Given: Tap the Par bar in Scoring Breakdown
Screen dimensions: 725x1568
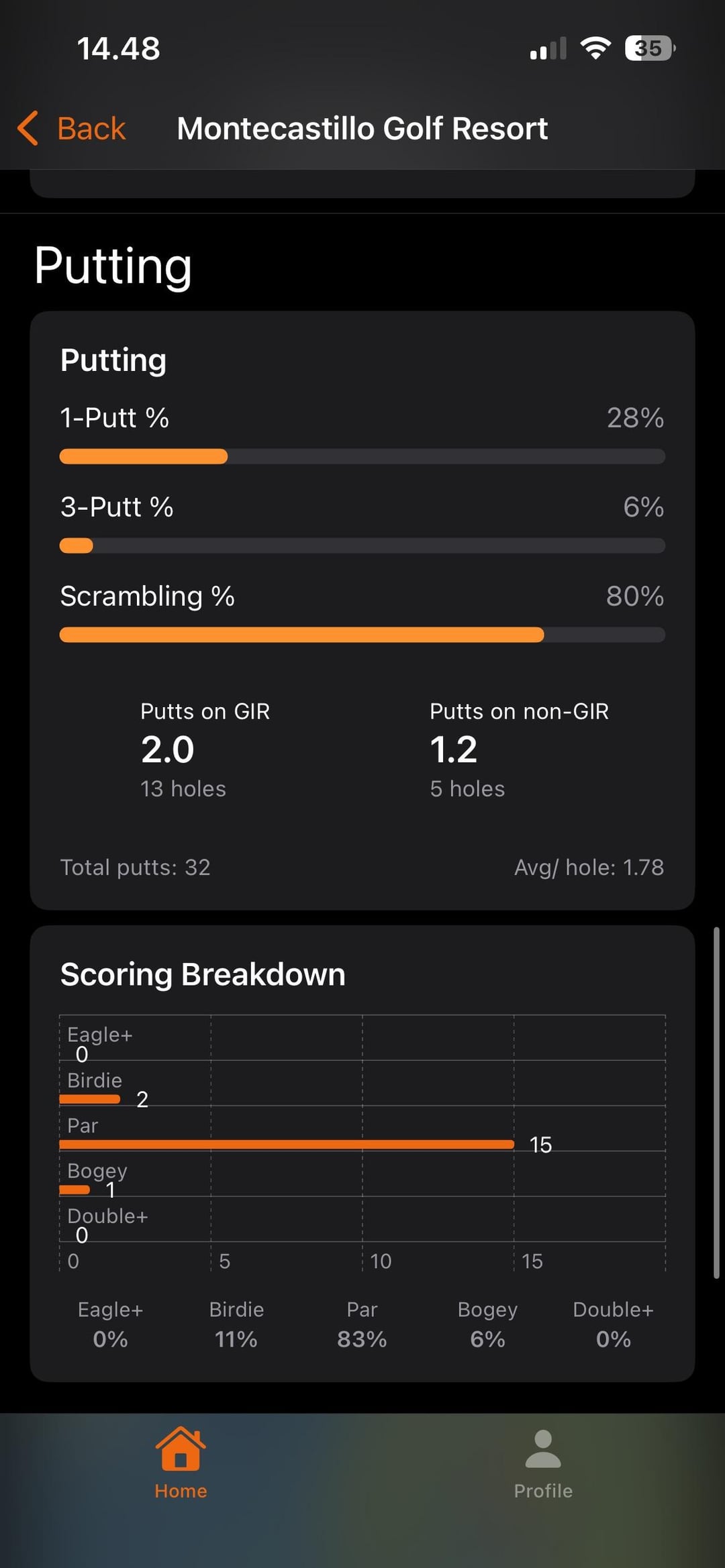Looking at the screenshot, I should pyautogui.click(x=287, y=1145).
